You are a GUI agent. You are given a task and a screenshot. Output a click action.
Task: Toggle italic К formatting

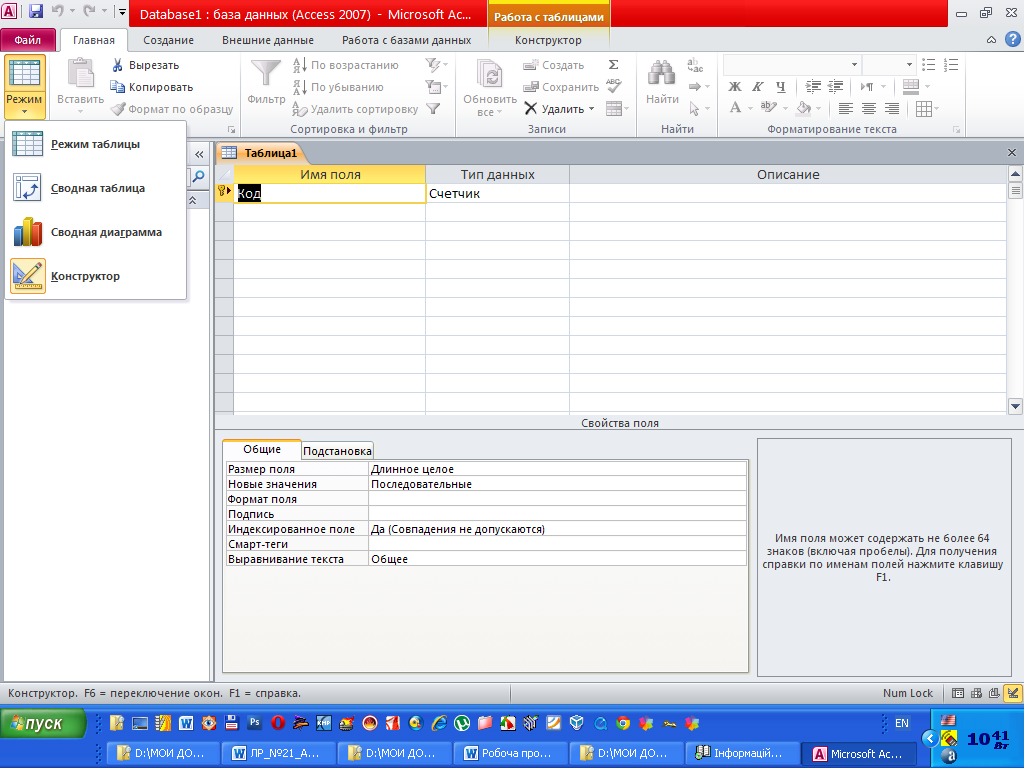(x=758, y=87)
